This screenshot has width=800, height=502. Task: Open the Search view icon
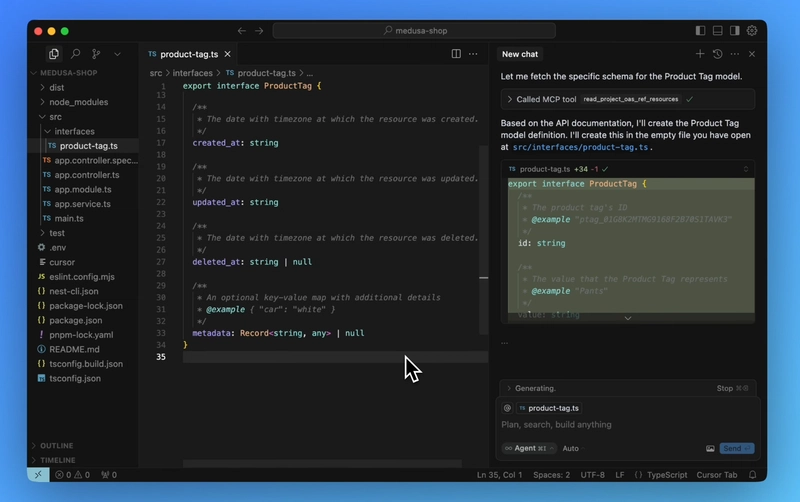pos(76,54)
